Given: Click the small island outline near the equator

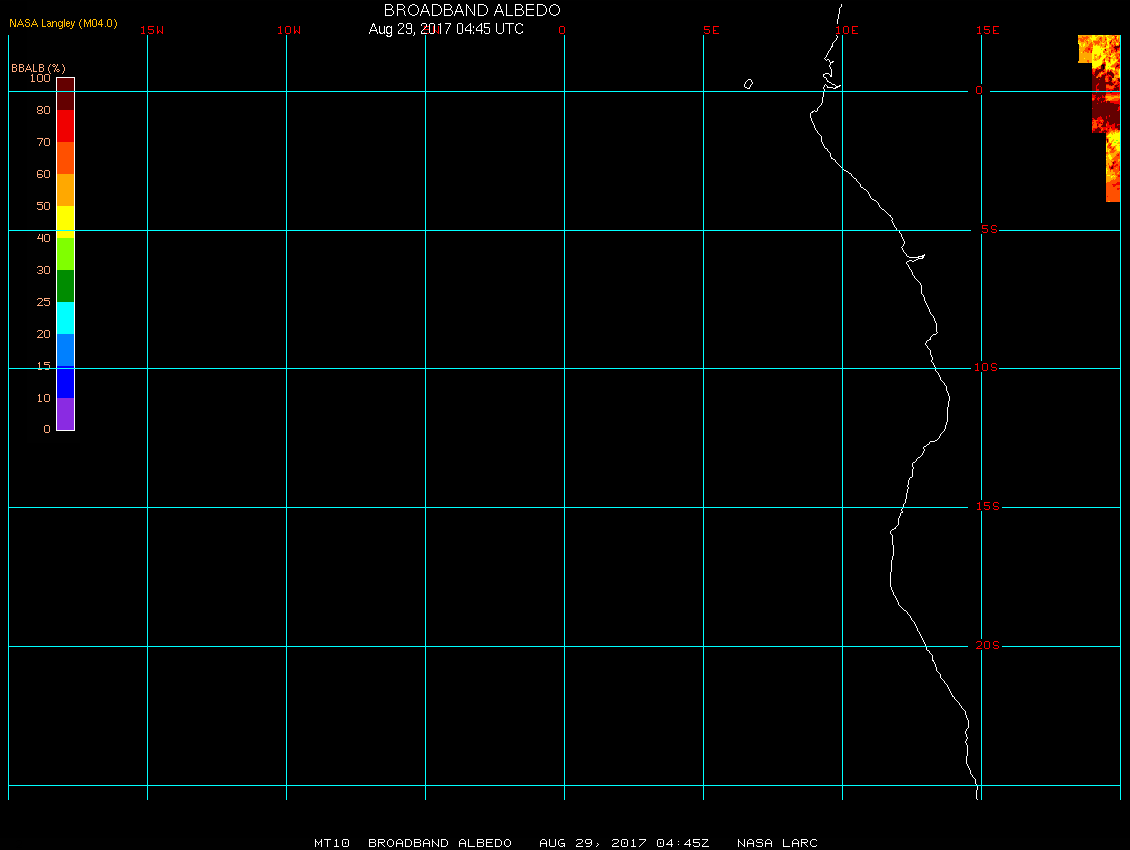Looking at the screenshot, I should click(748, 84).
